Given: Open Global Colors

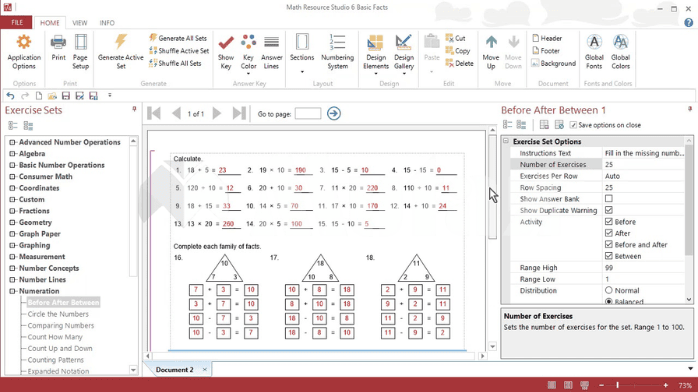Looking at the screenshot, I should [620, 52].
